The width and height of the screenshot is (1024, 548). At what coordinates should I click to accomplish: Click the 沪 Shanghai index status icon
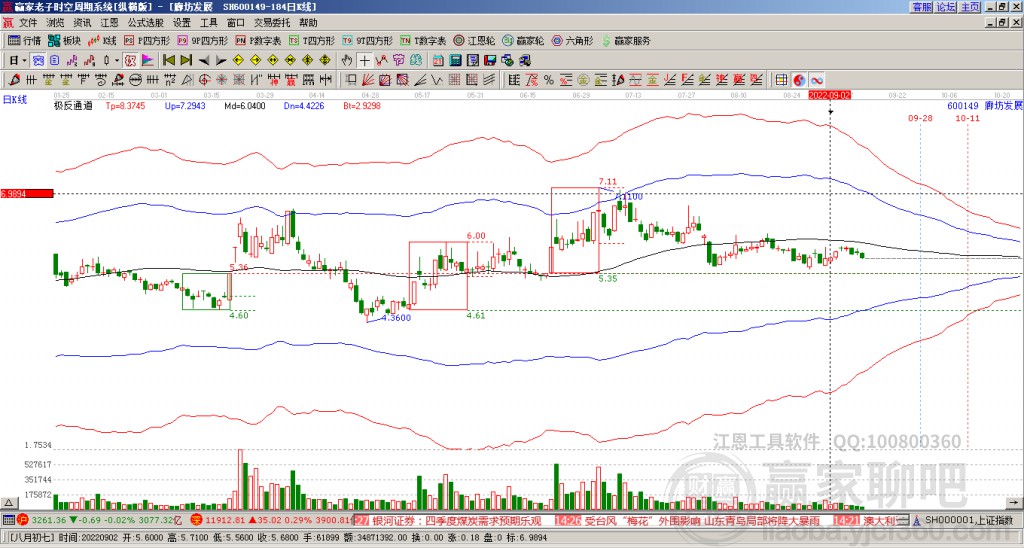click(x=23, y=521)
